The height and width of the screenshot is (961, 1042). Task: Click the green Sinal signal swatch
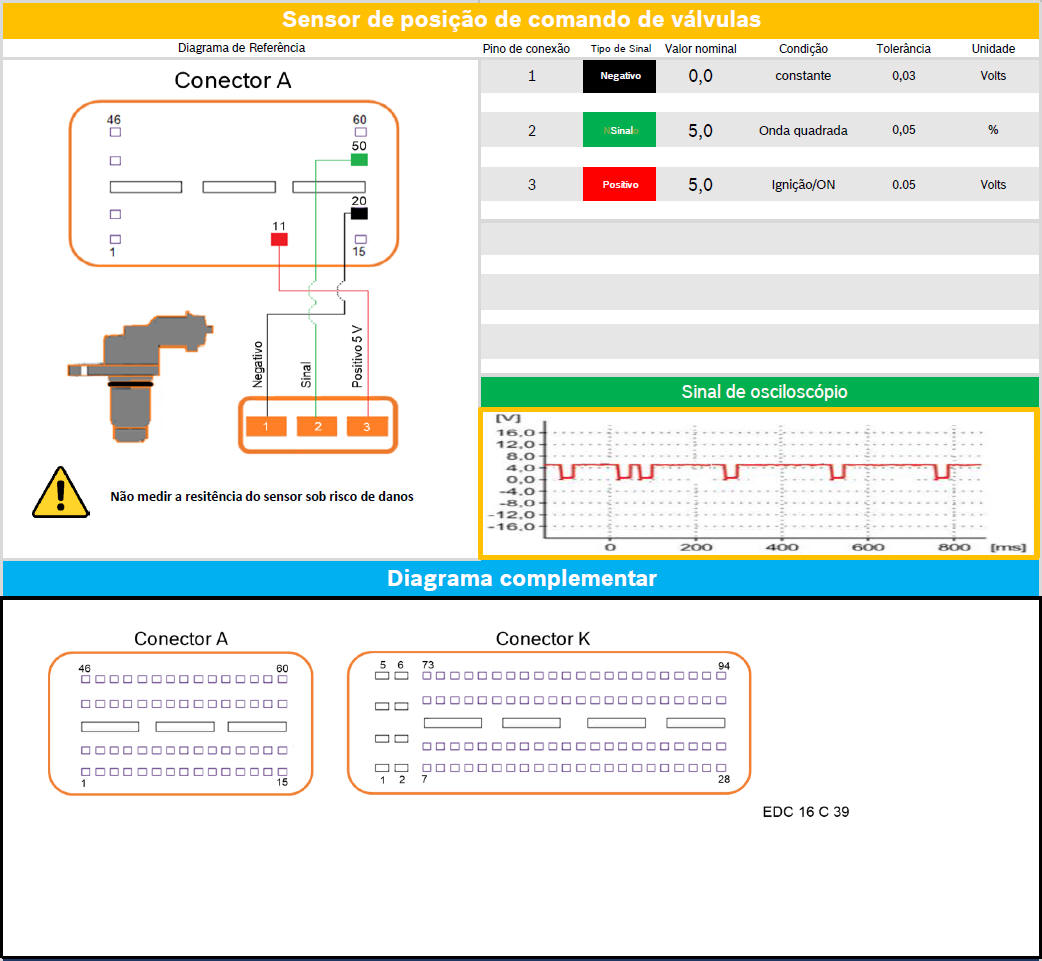pos(619,130)
